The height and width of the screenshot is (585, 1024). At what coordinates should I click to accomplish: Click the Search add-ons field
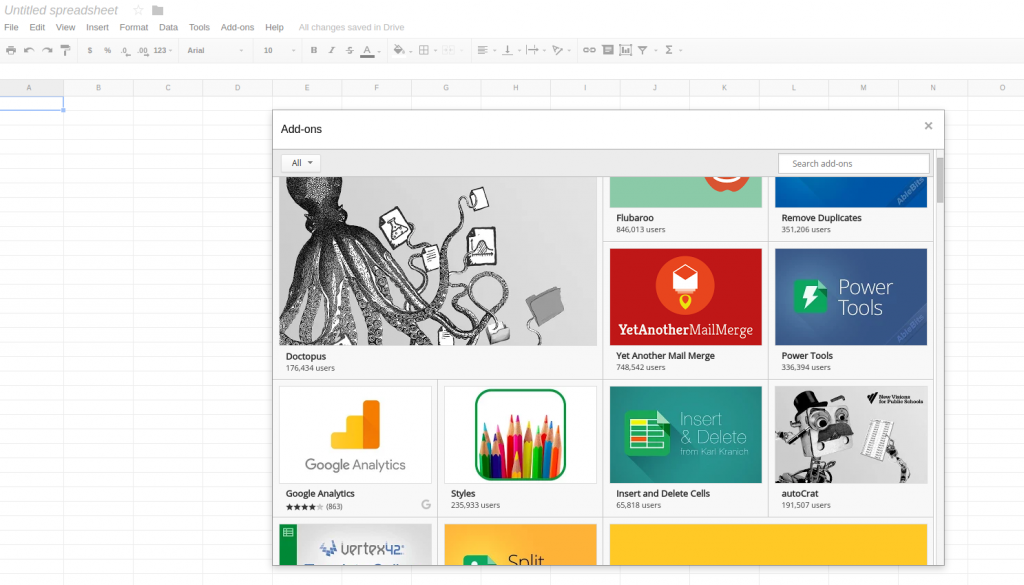pos(854,163)
